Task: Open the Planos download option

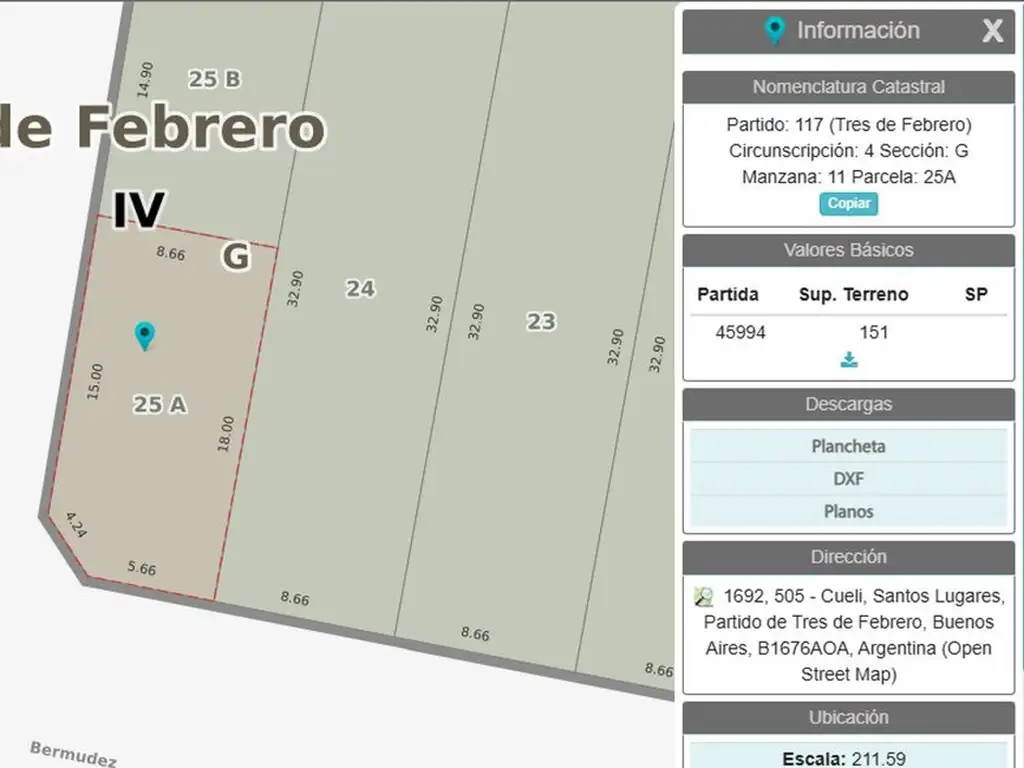Action: [x=848, y=511]
